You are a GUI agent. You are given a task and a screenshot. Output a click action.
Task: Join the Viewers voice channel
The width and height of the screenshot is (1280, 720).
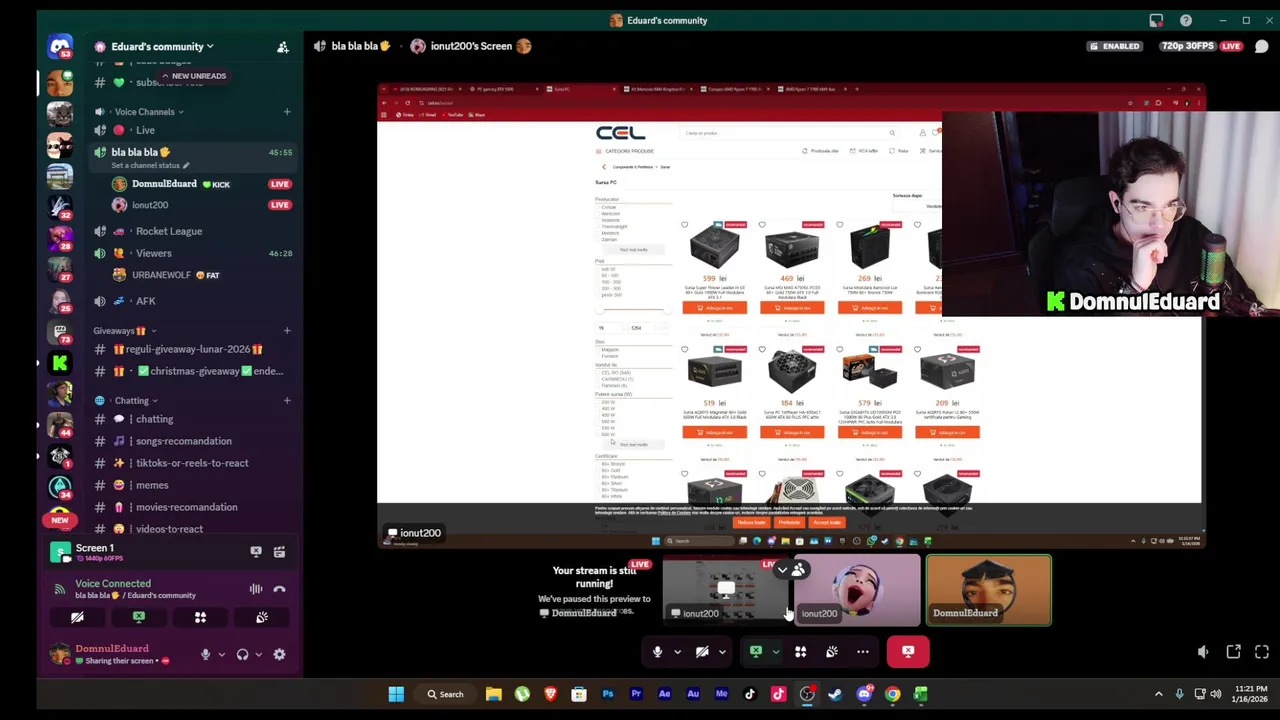tap(154, 254)
